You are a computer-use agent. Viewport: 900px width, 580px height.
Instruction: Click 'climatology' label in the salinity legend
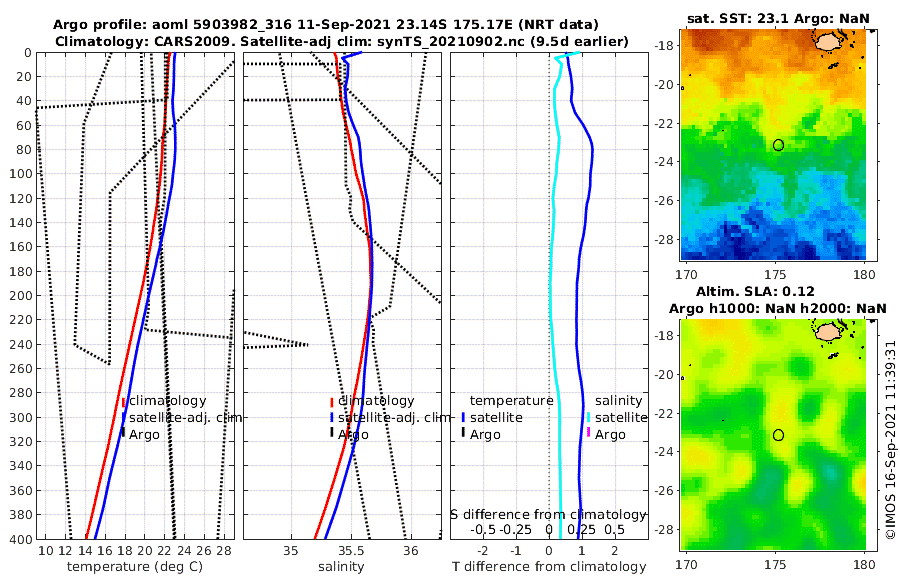[376, 401]
